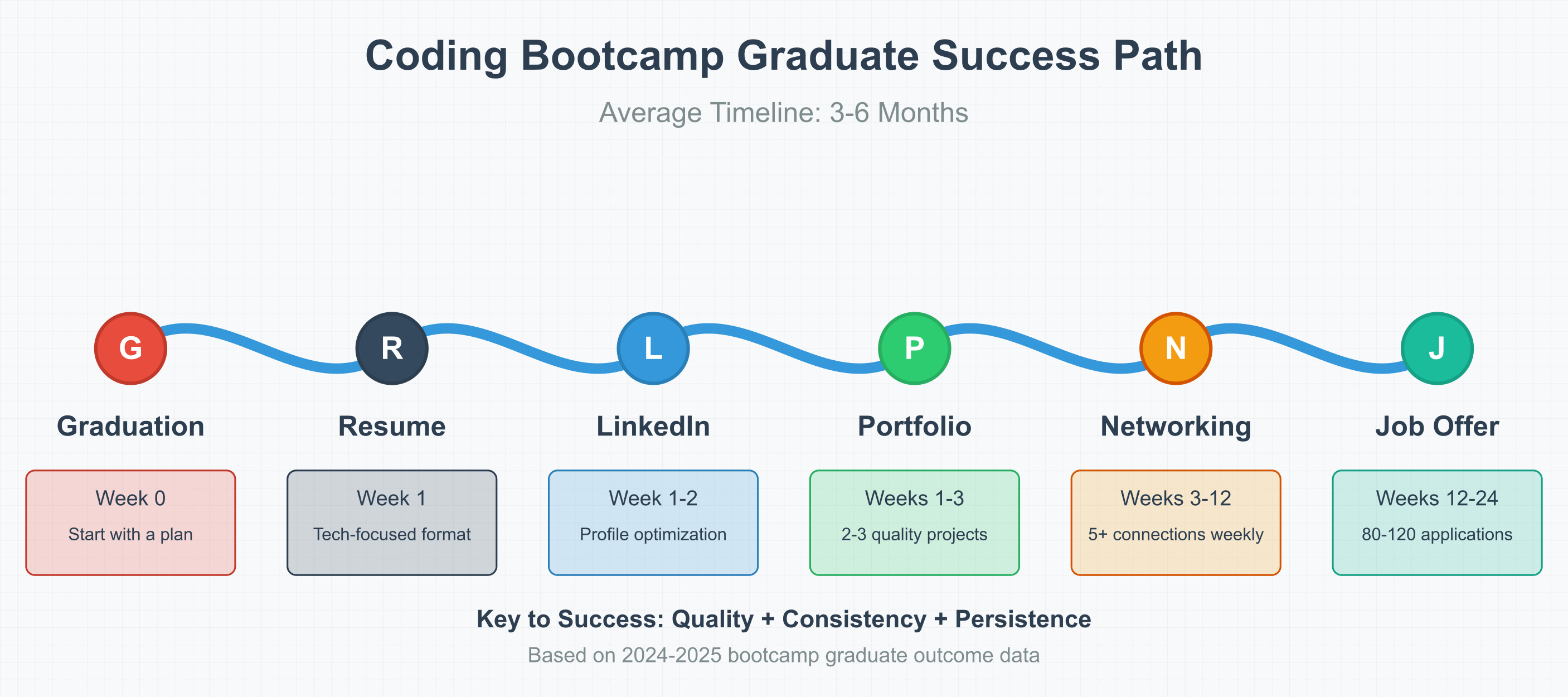Click the Coding Bootcamp Graduate Success Path title
This screenshot has height=697, width=1568.
[783, 55]
